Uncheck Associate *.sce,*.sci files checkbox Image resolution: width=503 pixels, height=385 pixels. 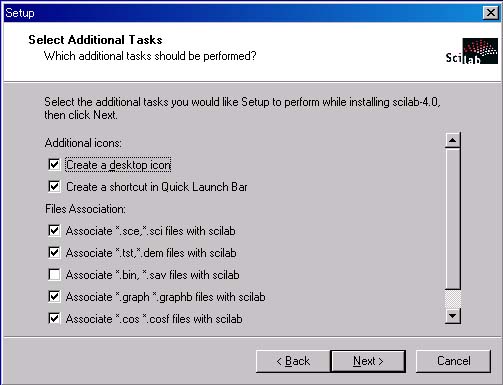tap(54, 230)
